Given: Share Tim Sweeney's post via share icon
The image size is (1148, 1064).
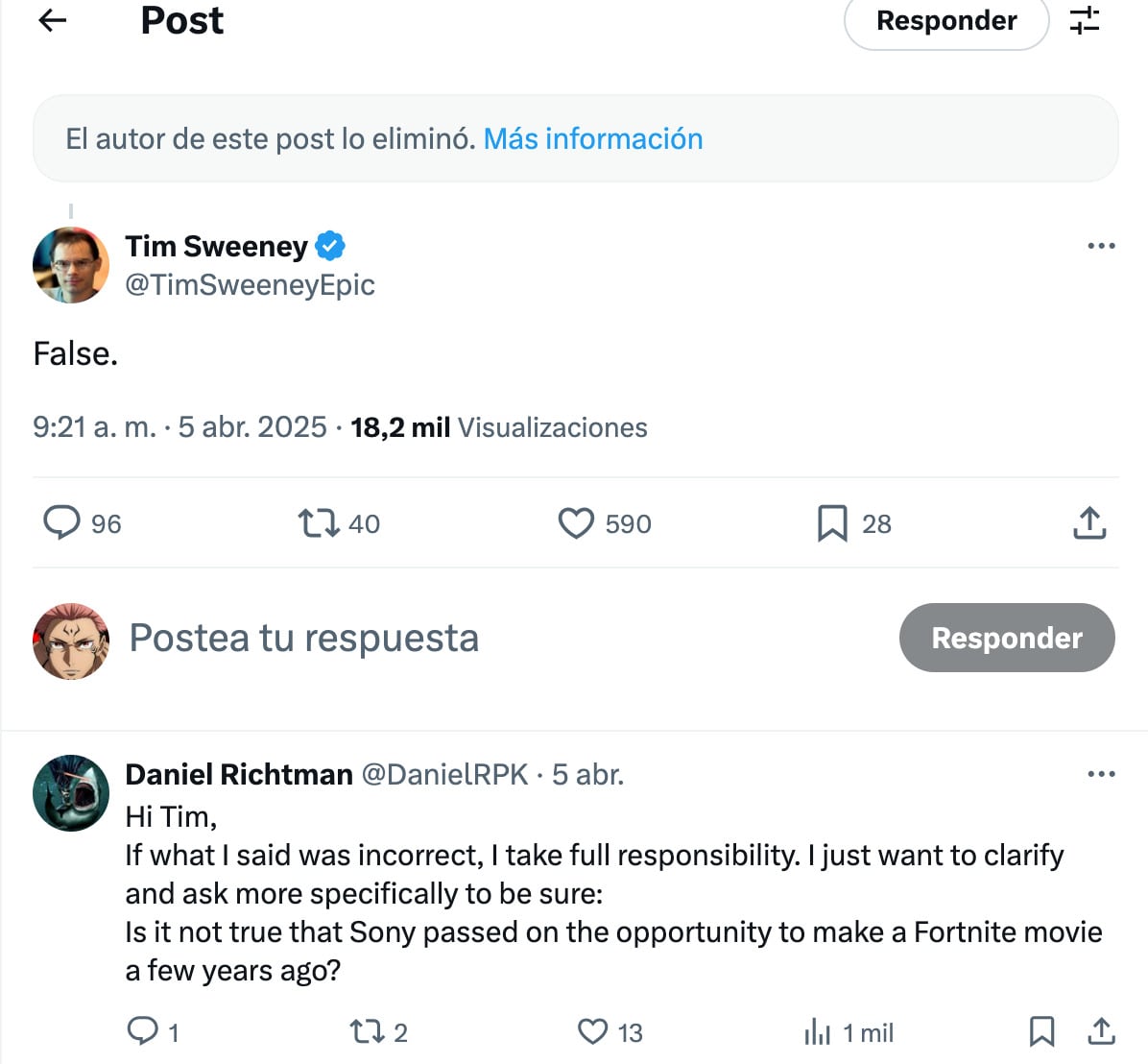Looking at the screenshot, I should coord(1089,523).
